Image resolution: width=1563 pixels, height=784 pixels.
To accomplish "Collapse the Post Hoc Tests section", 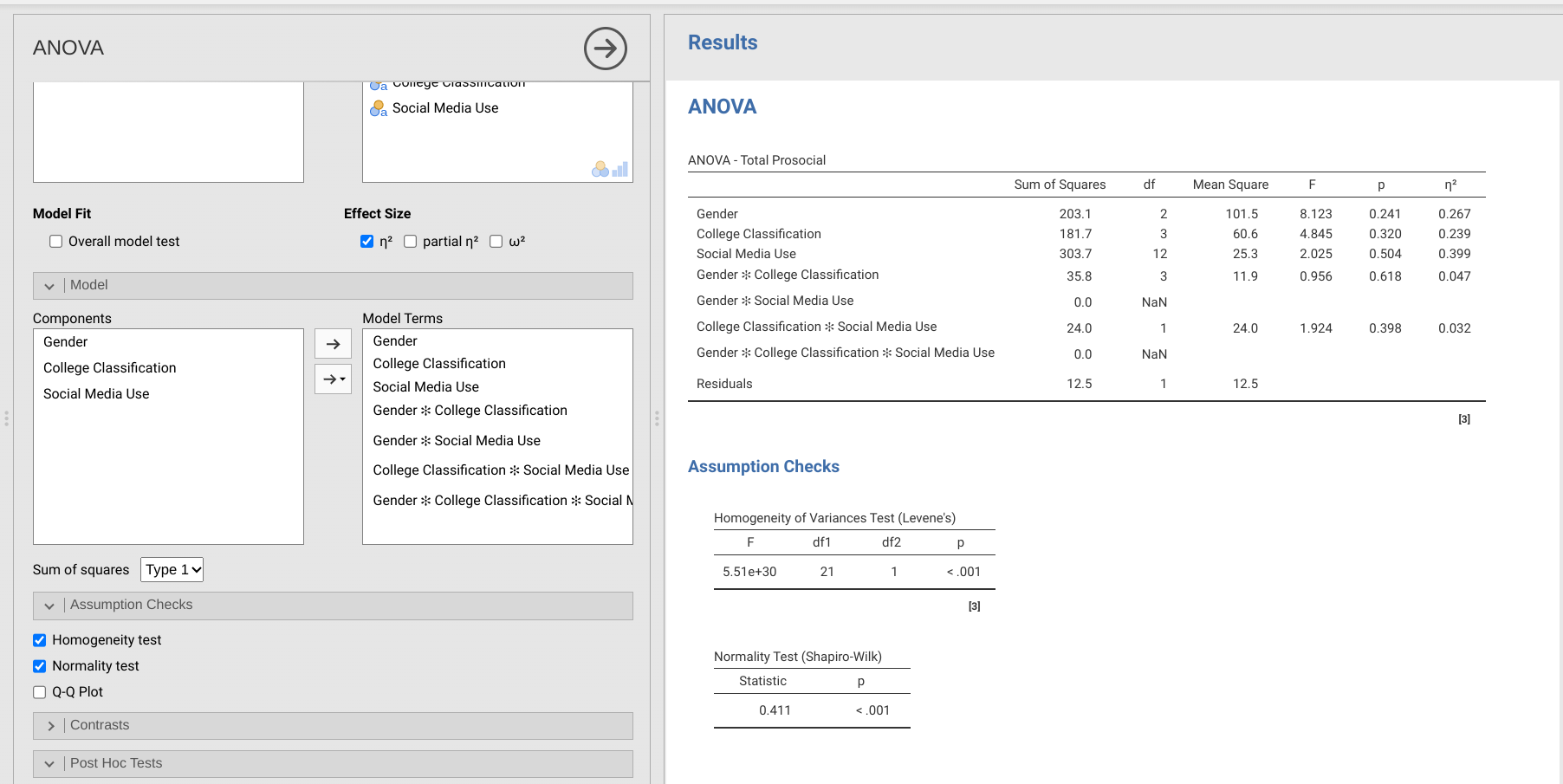I will pyautogui.click(x=333, y=764).
